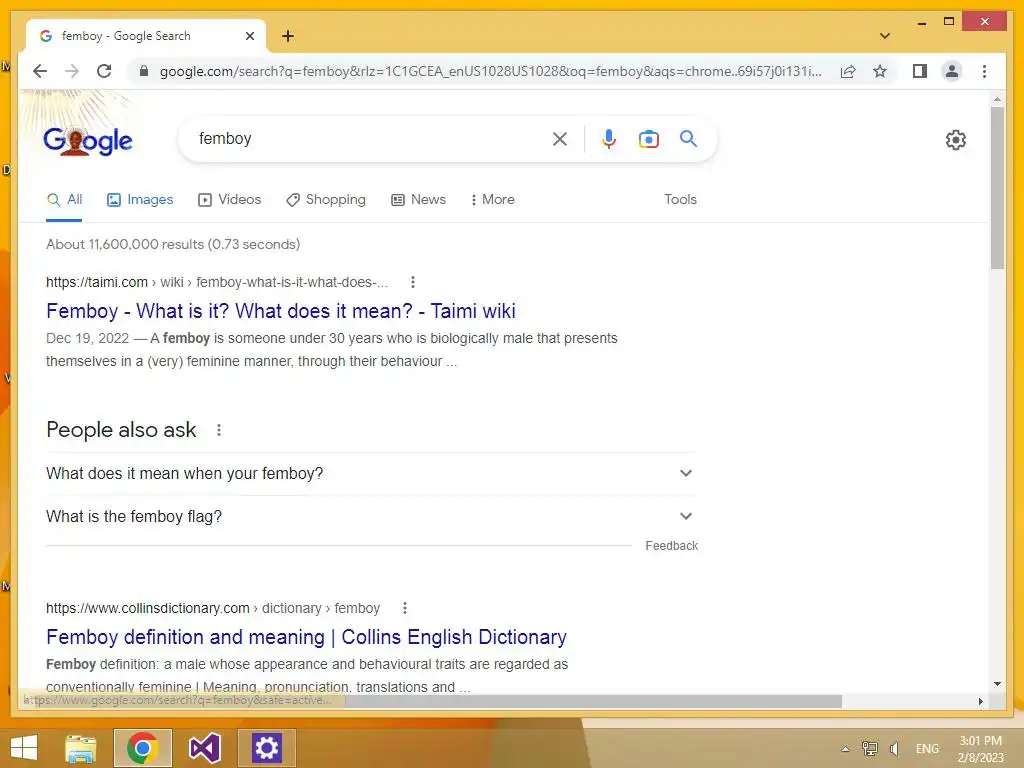This screenshot has width=1024, height=768.
Task: Switch to News results
Action: pos(419,200)
